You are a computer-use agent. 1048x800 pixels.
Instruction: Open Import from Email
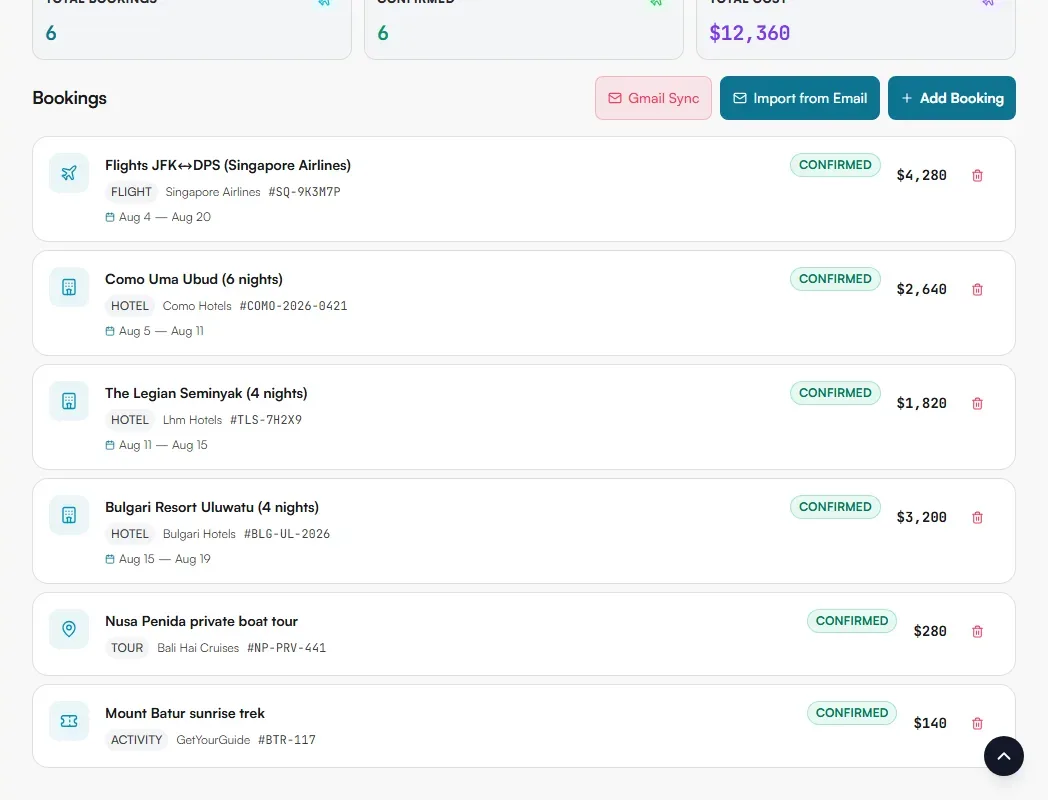(799, 98)
